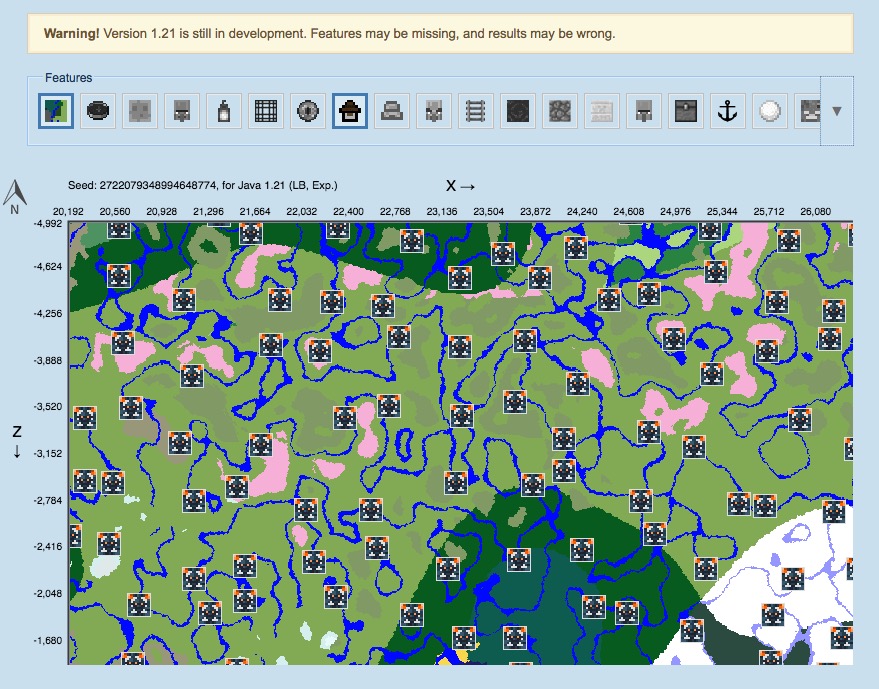
Task: Click X coordinate label 20,560
Action: [115, 212]
